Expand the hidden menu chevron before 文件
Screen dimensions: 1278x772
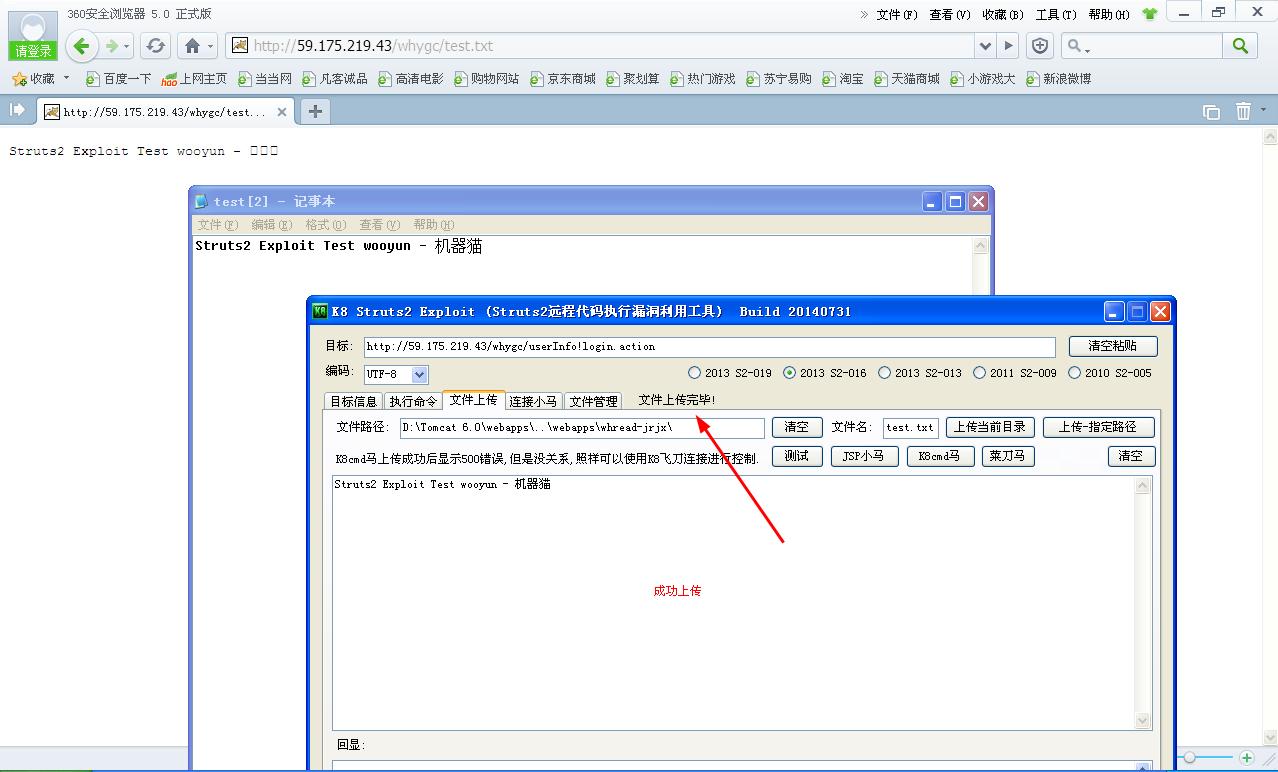864,14
